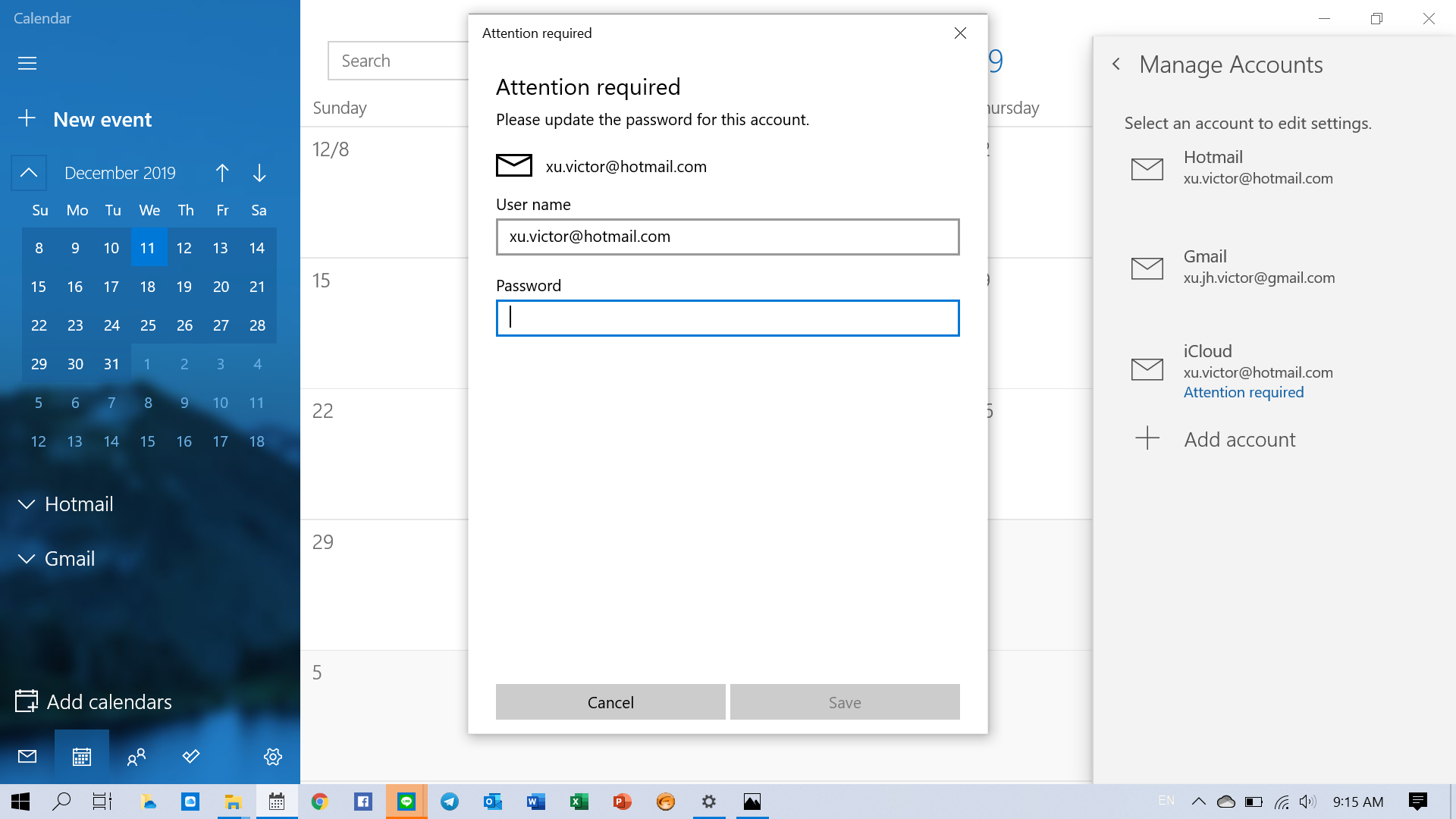Open Excel from the taskbar

(x=579, y=802)
